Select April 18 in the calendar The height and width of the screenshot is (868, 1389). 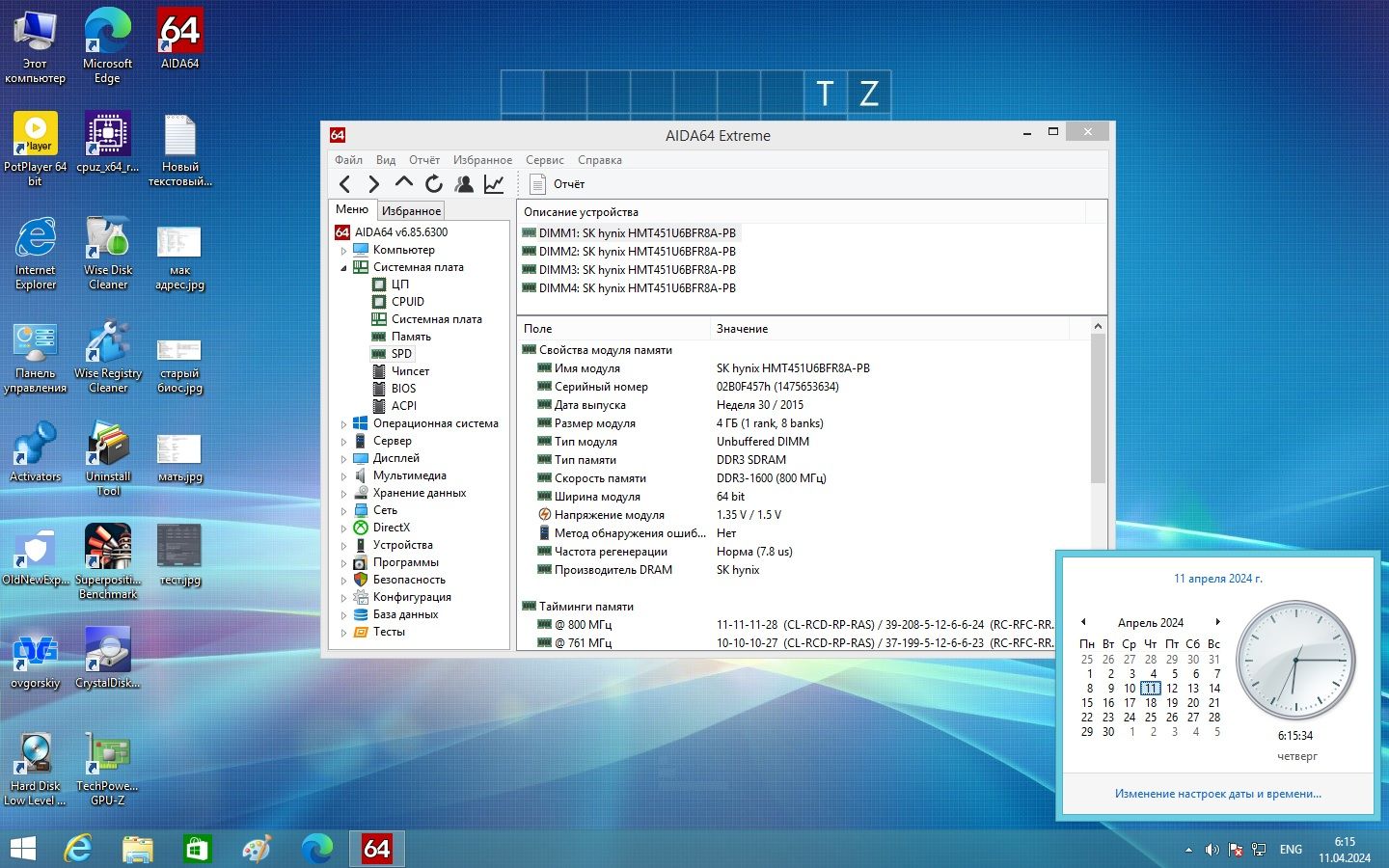1151,703
